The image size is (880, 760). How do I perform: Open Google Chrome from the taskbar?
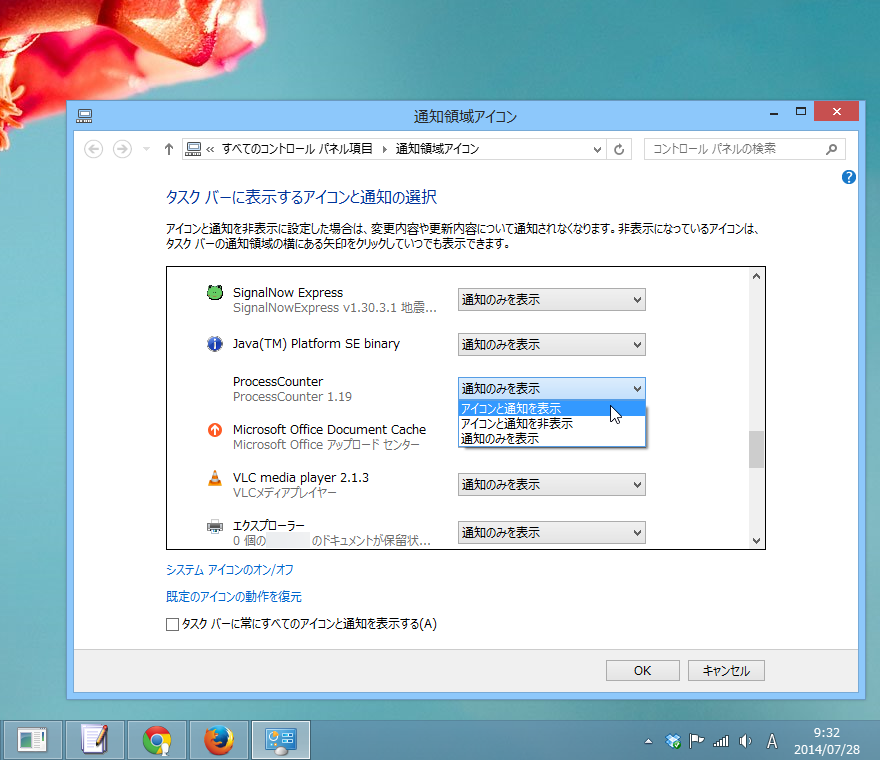click(x=157, y=740)
